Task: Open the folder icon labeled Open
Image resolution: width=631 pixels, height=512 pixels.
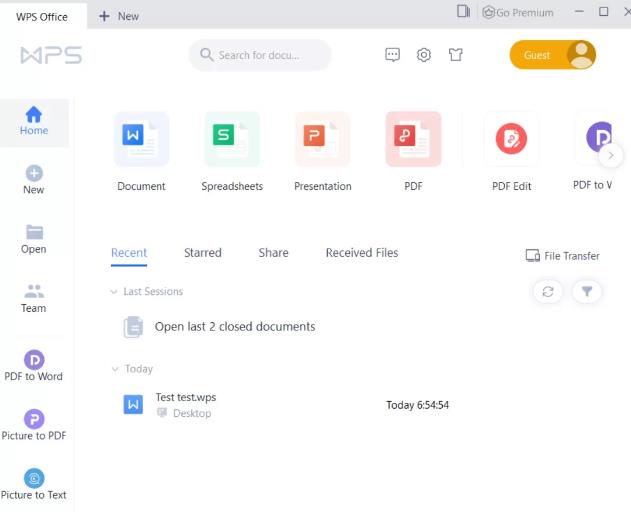Action: click(x=34, y=232)
